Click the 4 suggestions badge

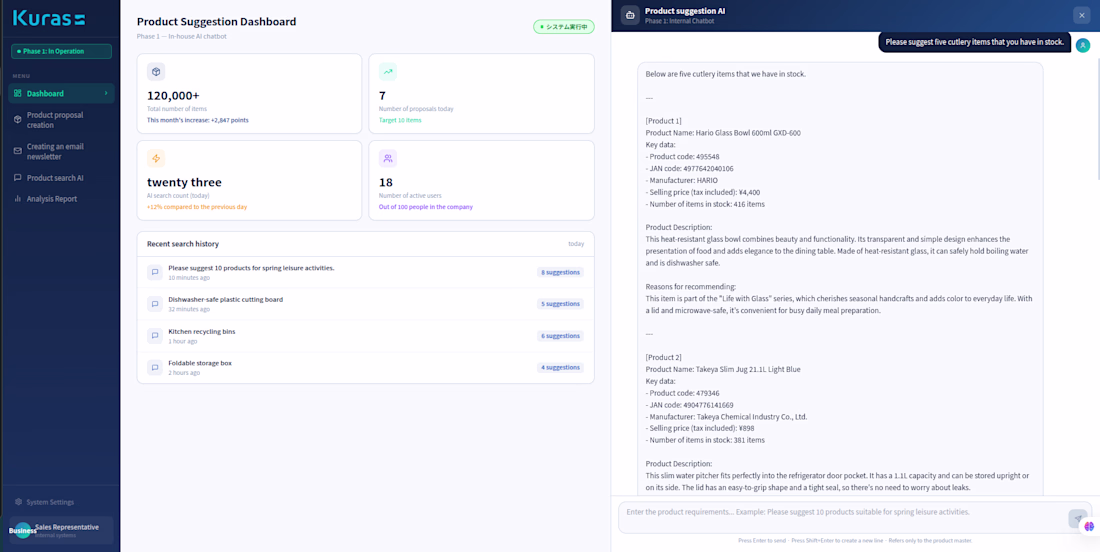coord(560,368)
